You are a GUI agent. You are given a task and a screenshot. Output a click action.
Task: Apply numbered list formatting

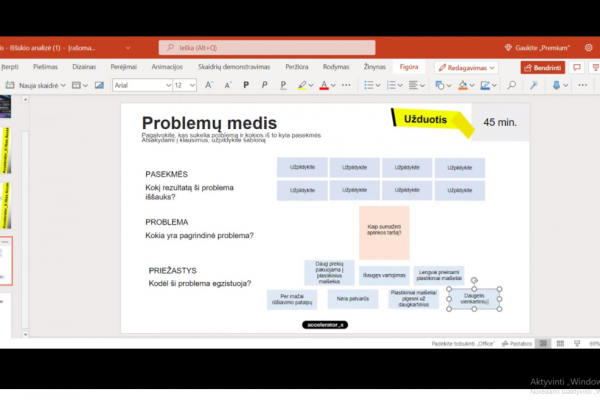[x=391, y=85]
